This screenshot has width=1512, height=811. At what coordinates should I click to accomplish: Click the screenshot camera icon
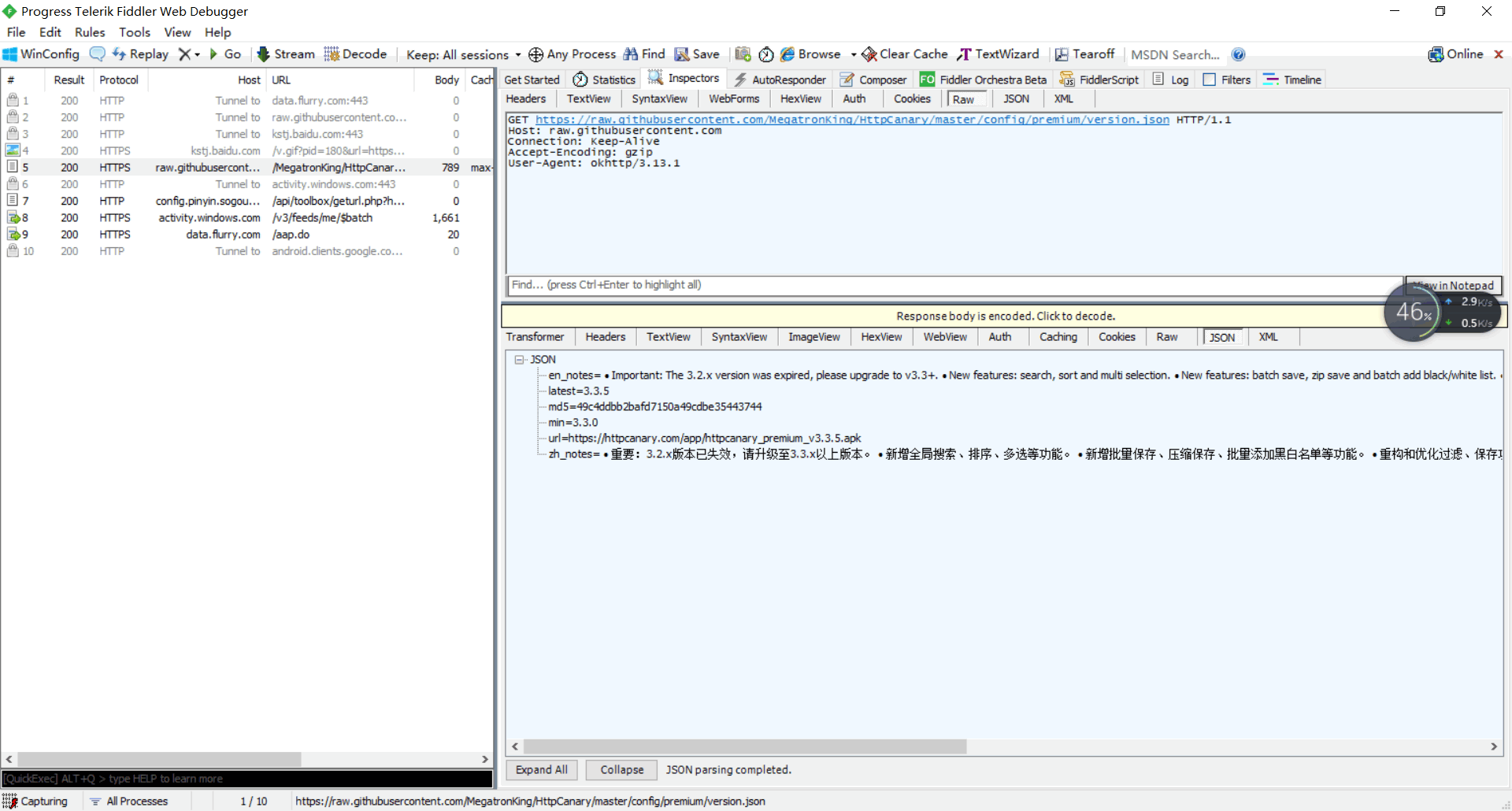743,54
